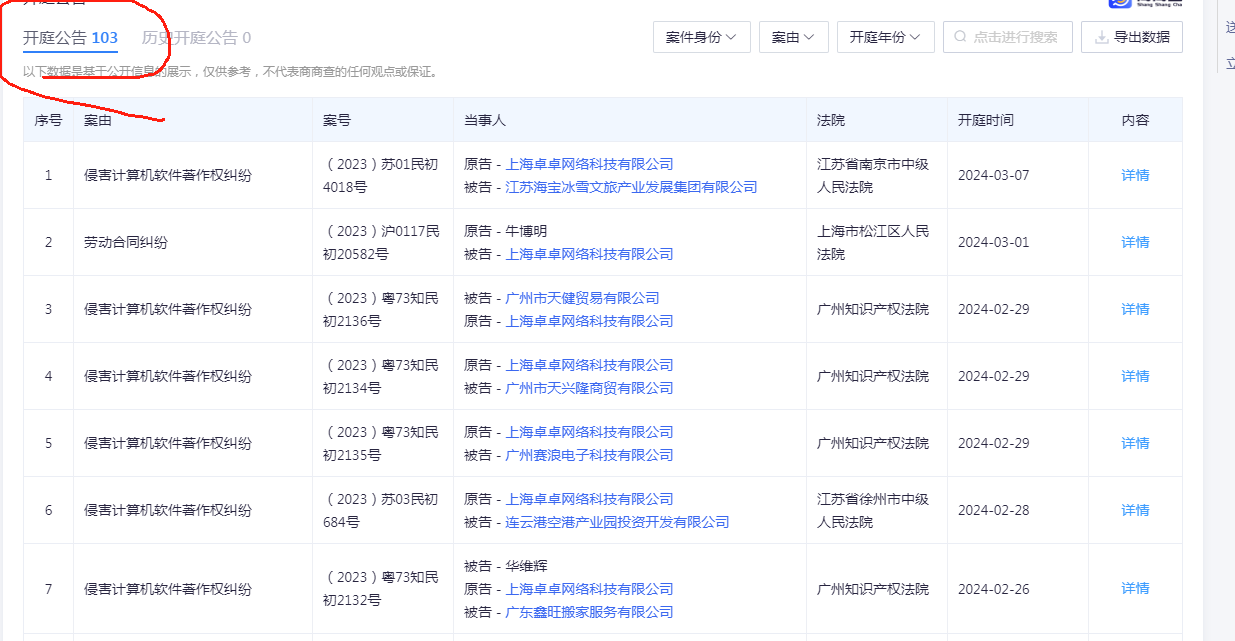The width and height of the screenshot is (1235, 641).
Task: View 详情 for case 粤73知民初2135号
Action: [x=1135, y=443]
